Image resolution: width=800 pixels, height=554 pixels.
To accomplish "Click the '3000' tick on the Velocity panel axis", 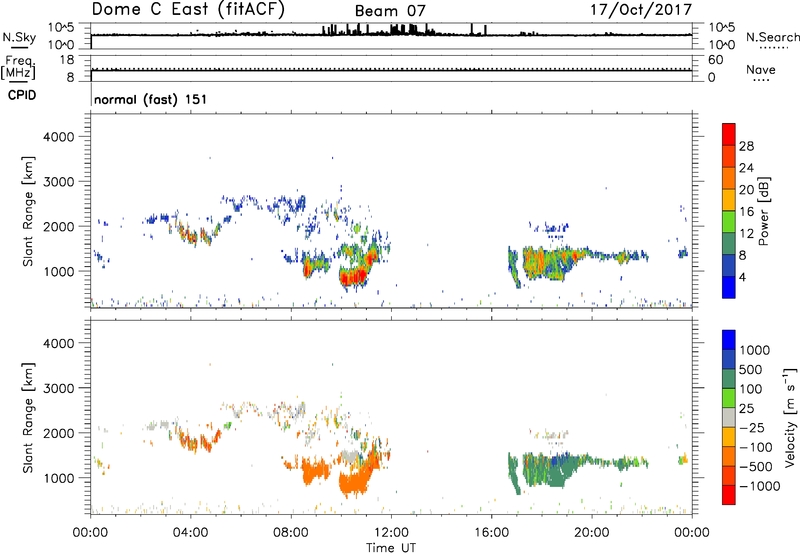I will pos(58,388).
